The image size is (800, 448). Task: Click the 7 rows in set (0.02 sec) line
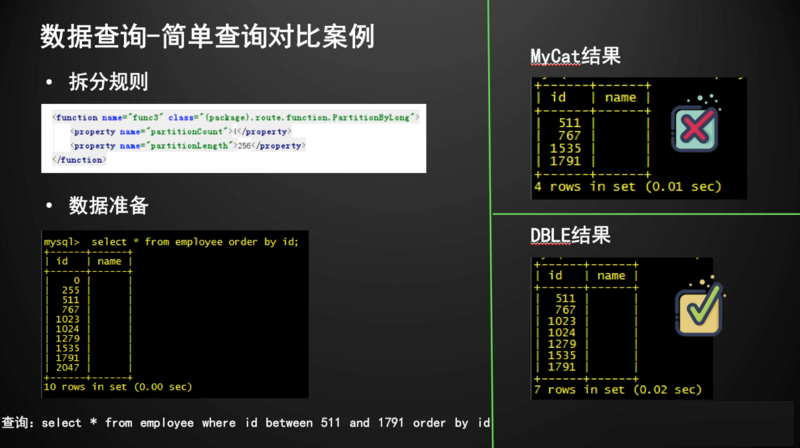point(618,390)
